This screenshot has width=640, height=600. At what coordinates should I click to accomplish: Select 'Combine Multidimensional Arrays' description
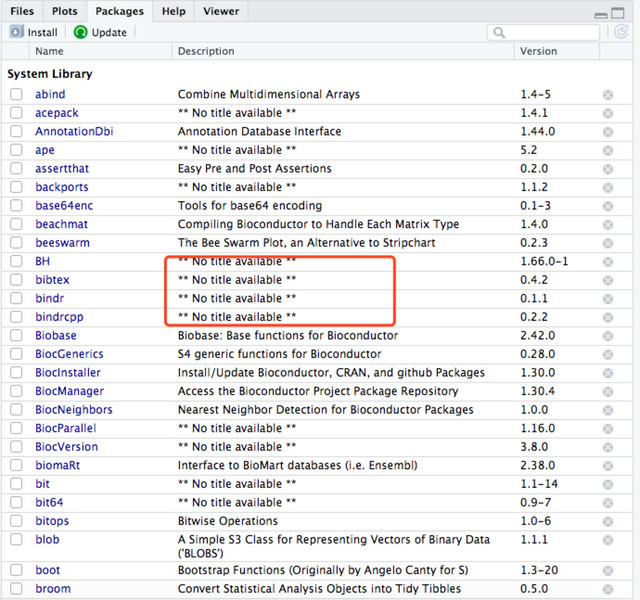click(269, 94)
